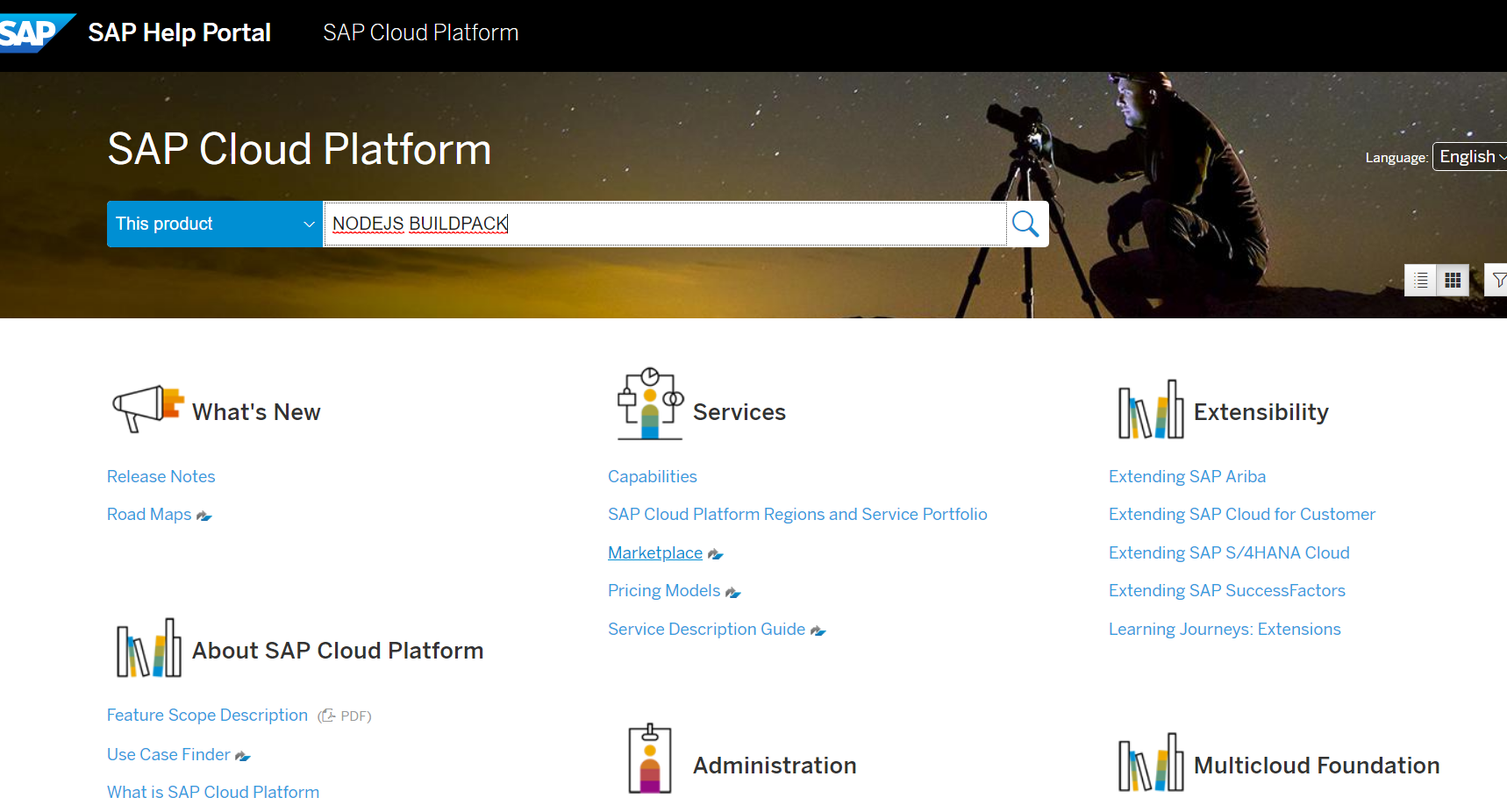Open the Release Notes link

161,477
